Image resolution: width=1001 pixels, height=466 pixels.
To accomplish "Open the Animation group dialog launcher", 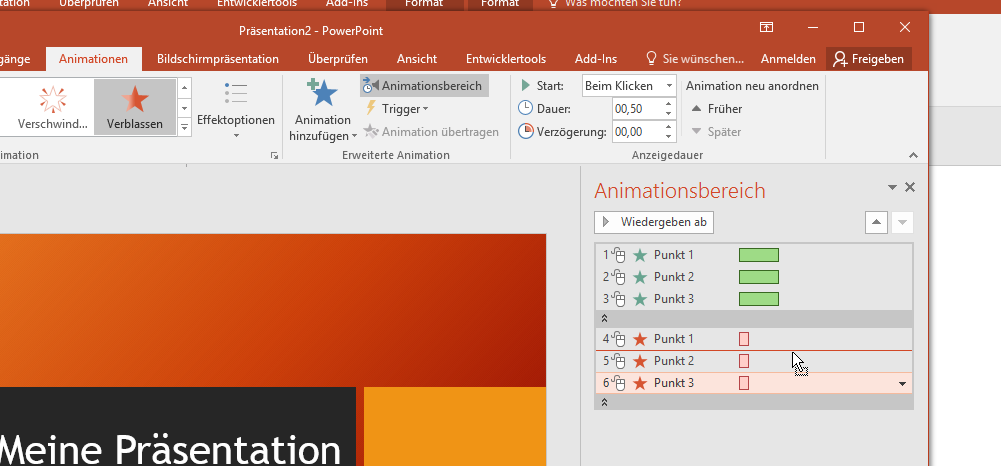I will click(x=274, y=155).
